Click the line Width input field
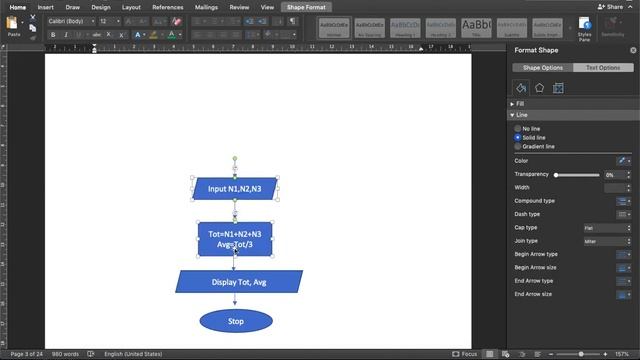 615,188
